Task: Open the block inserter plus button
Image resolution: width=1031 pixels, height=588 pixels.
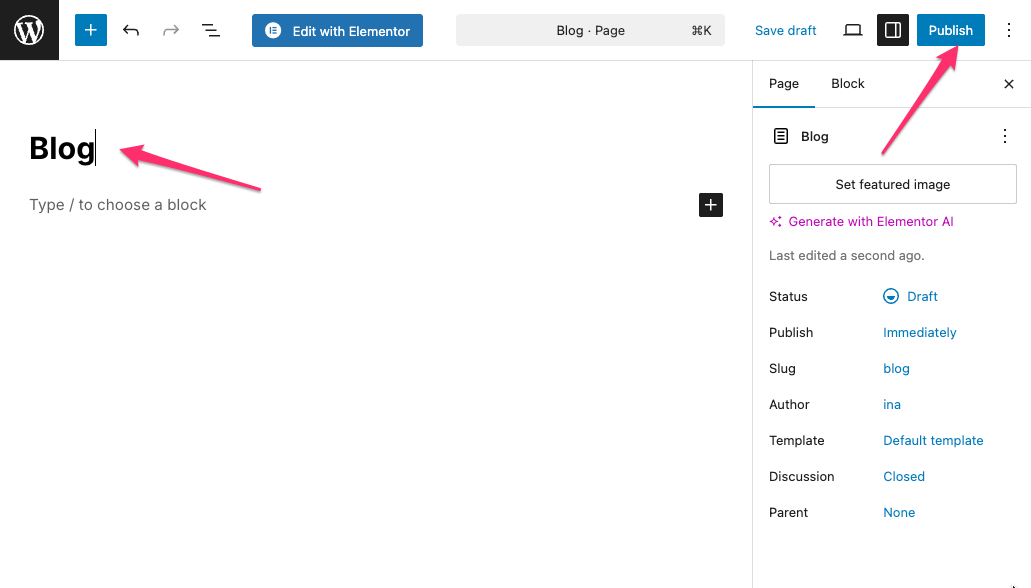Action: [90, 30]
